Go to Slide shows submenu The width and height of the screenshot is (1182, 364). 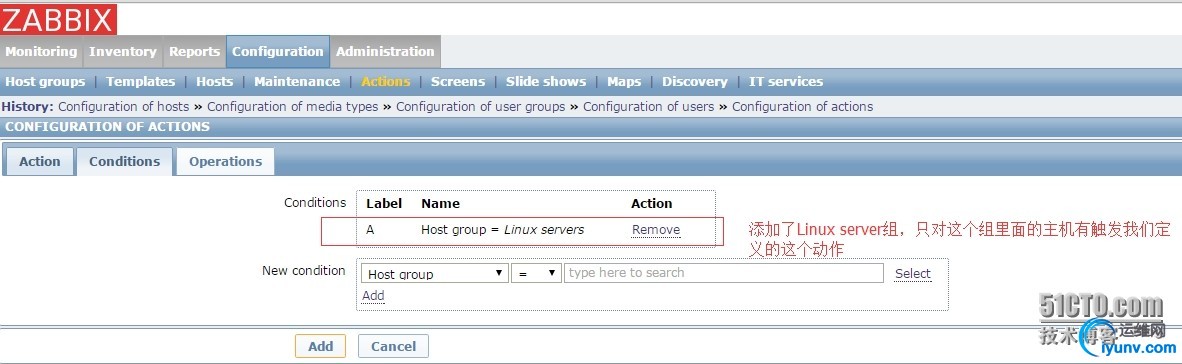(546, 81)
